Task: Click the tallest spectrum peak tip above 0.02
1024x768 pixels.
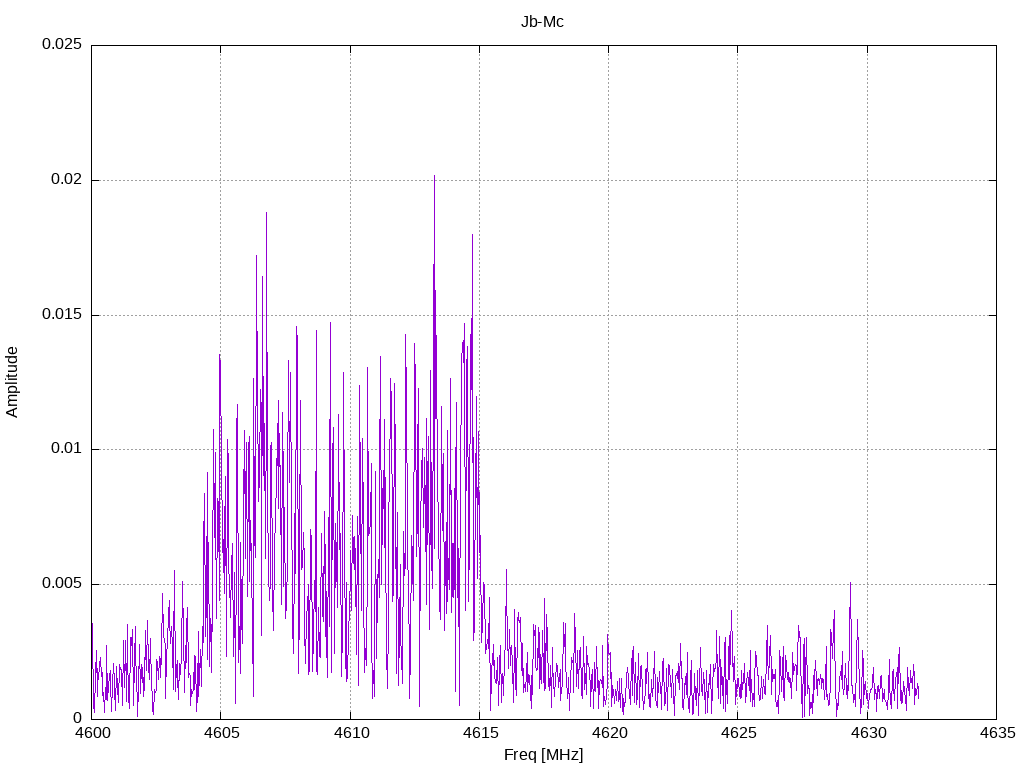Action: pyautogui.click(x=434, y=176)
